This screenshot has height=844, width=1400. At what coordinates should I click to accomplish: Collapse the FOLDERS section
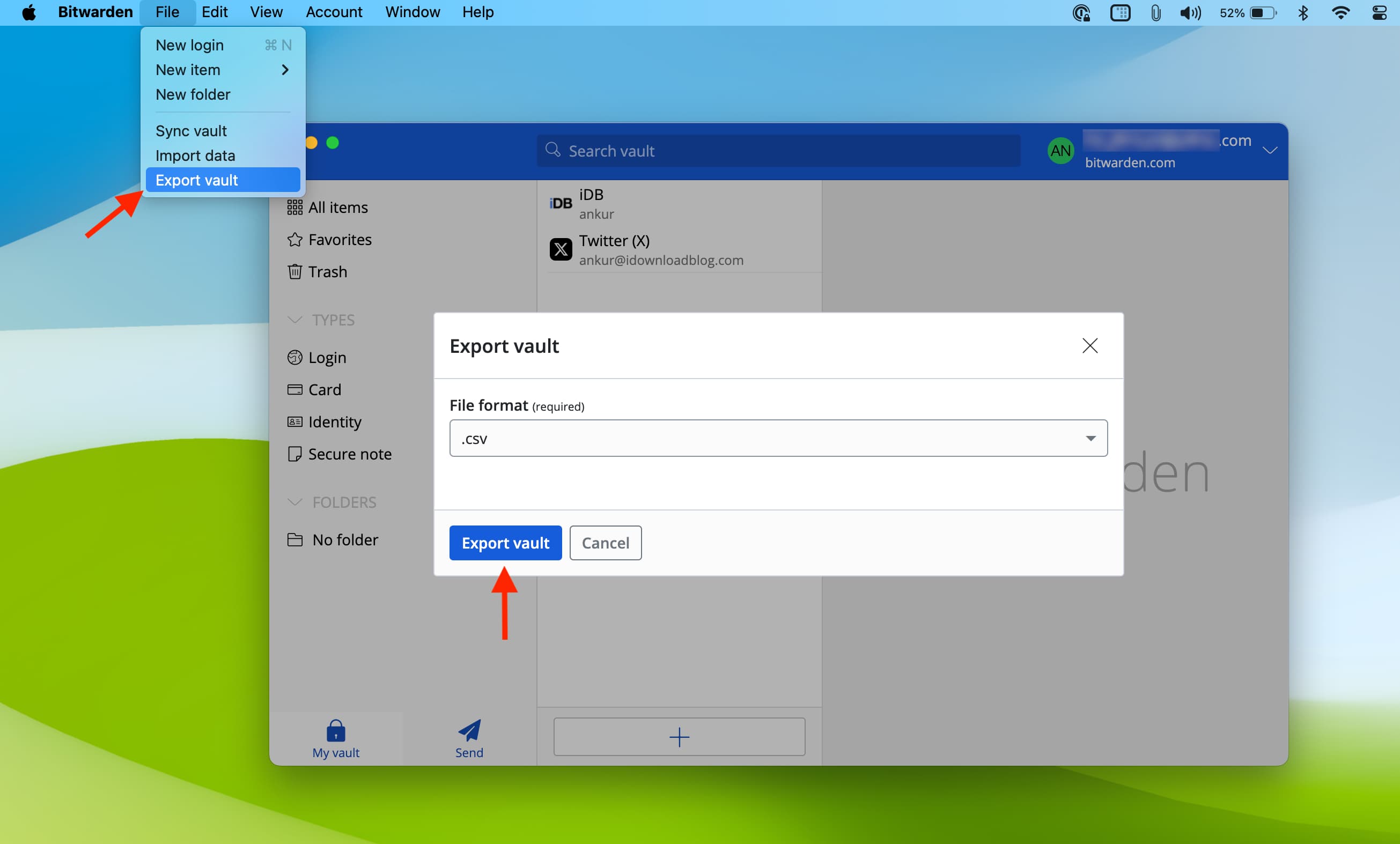click(295, 502)
